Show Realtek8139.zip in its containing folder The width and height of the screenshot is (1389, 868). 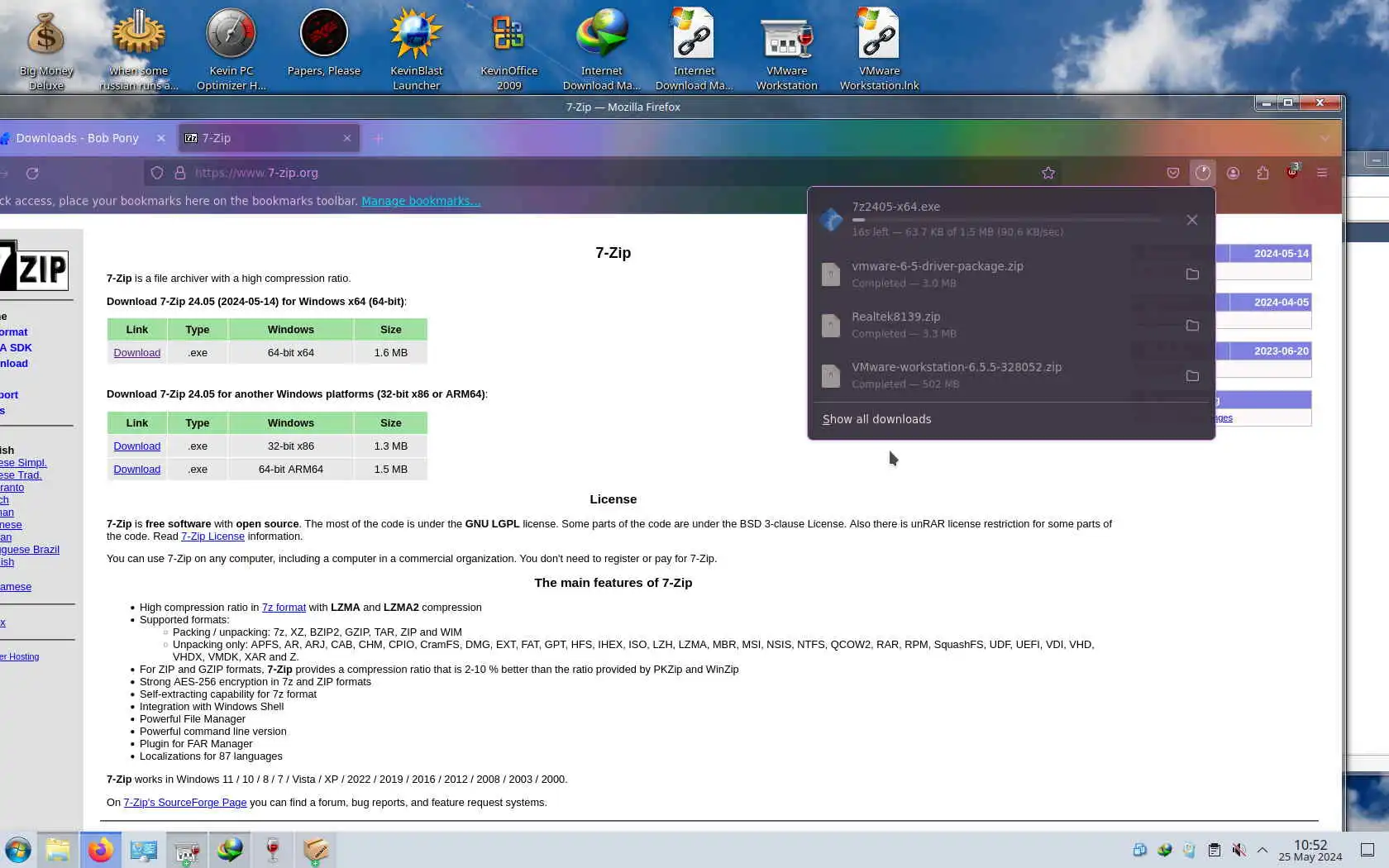1192,326
